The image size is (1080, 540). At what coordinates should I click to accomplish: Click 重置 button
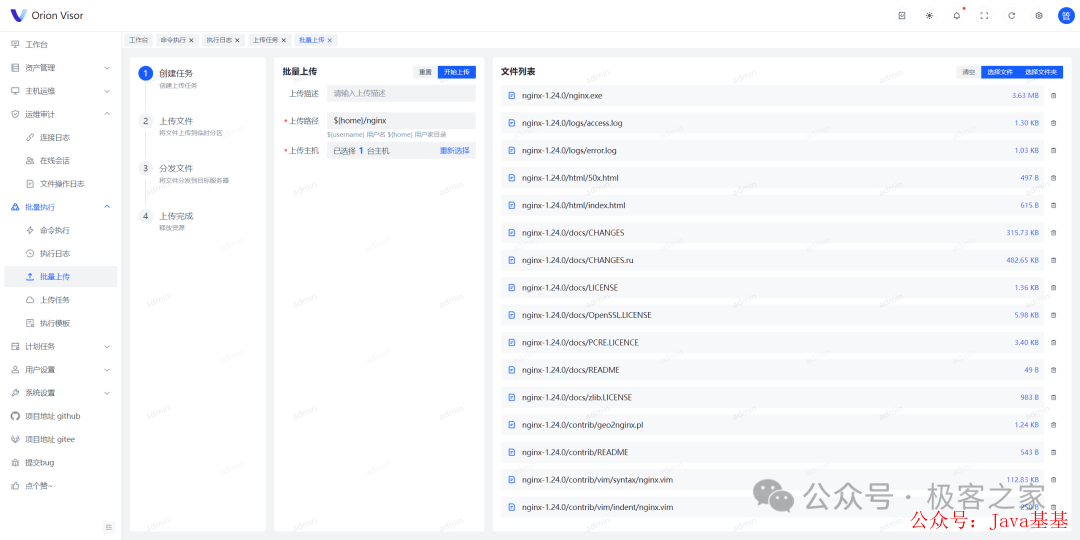pos(425,72)
